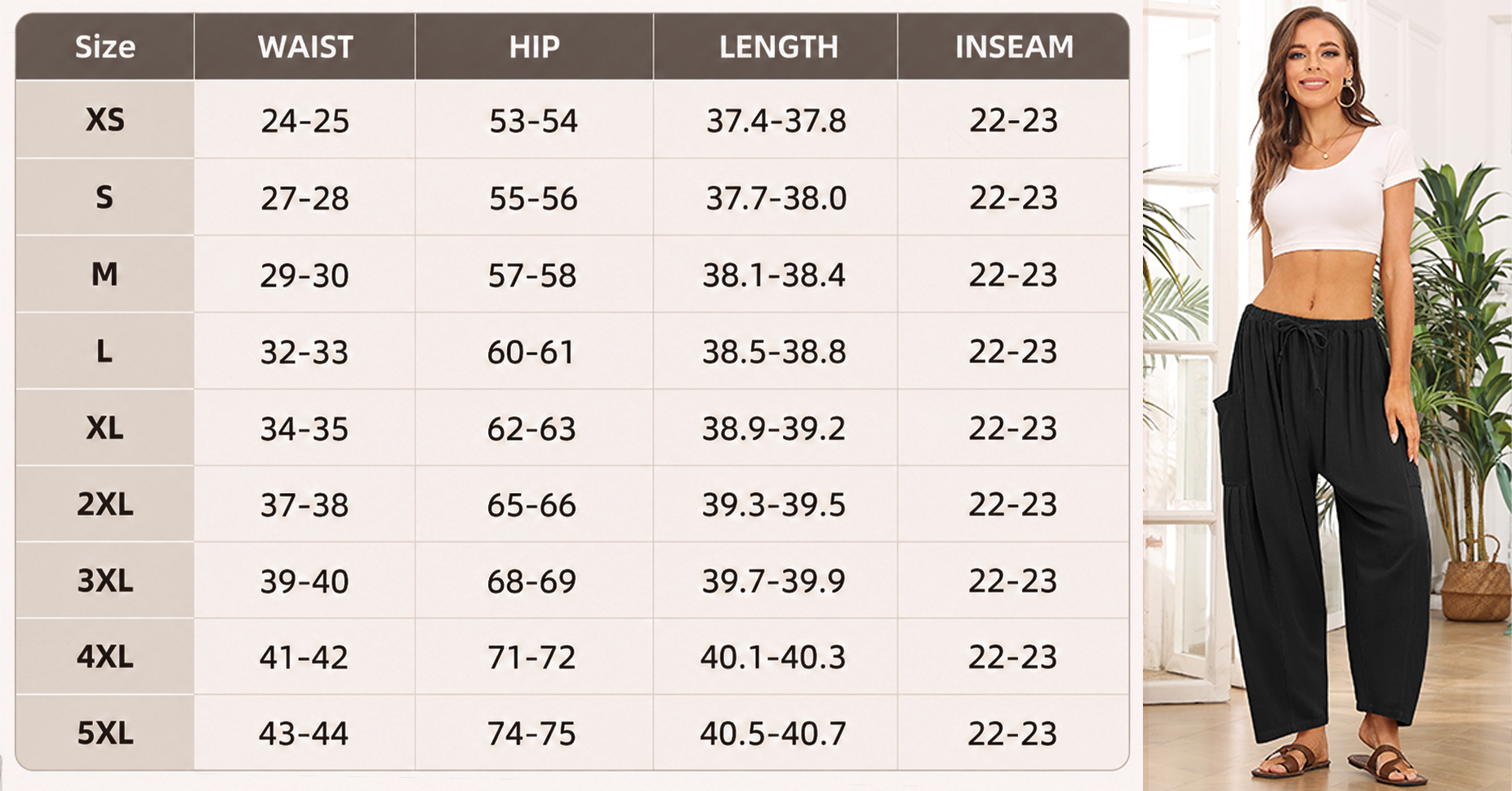Click length value 38.9-39.2

coord(774,429)
